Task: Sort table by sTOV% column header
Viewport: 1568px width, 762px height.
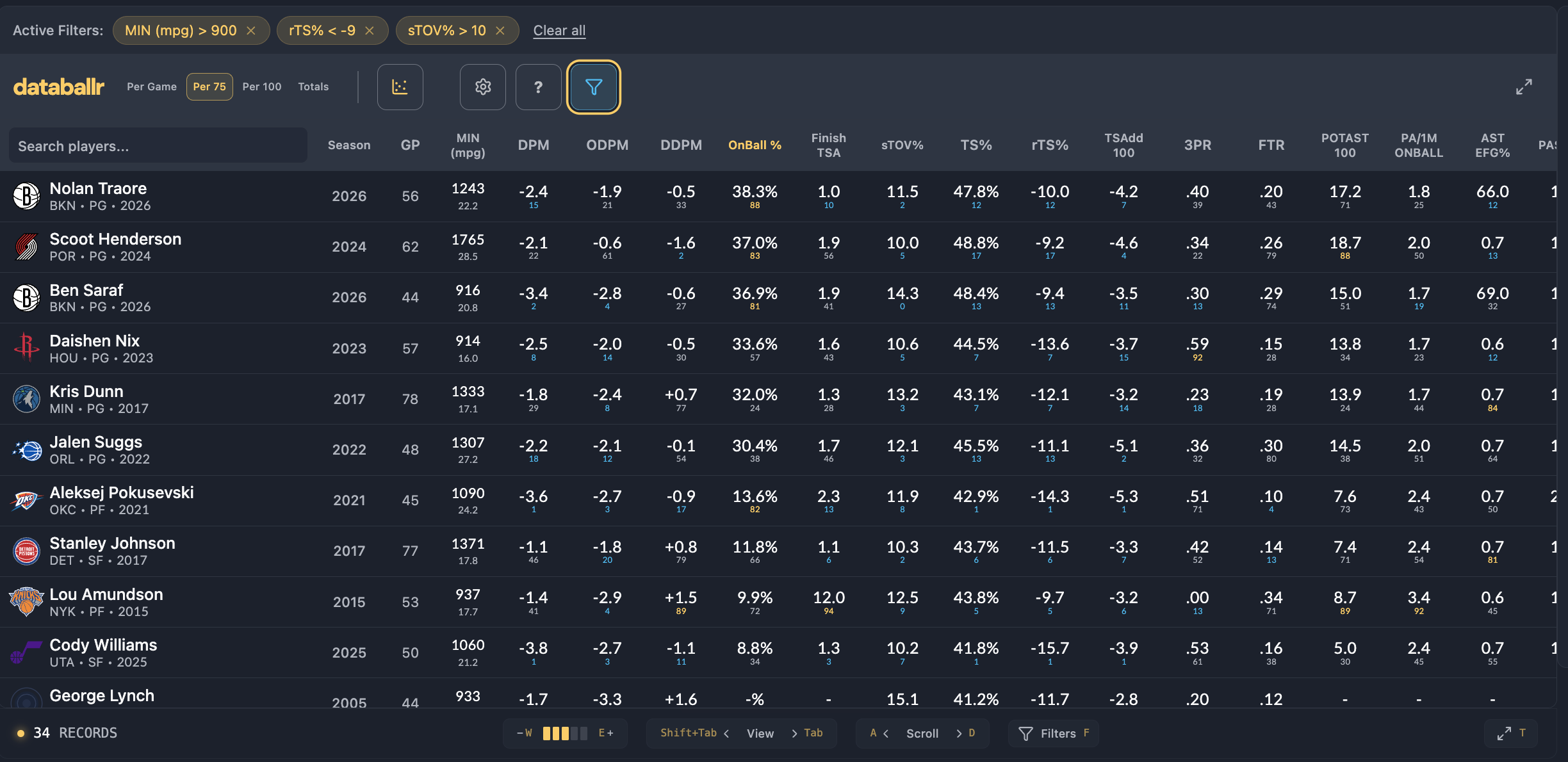Action: click(902, 145)
